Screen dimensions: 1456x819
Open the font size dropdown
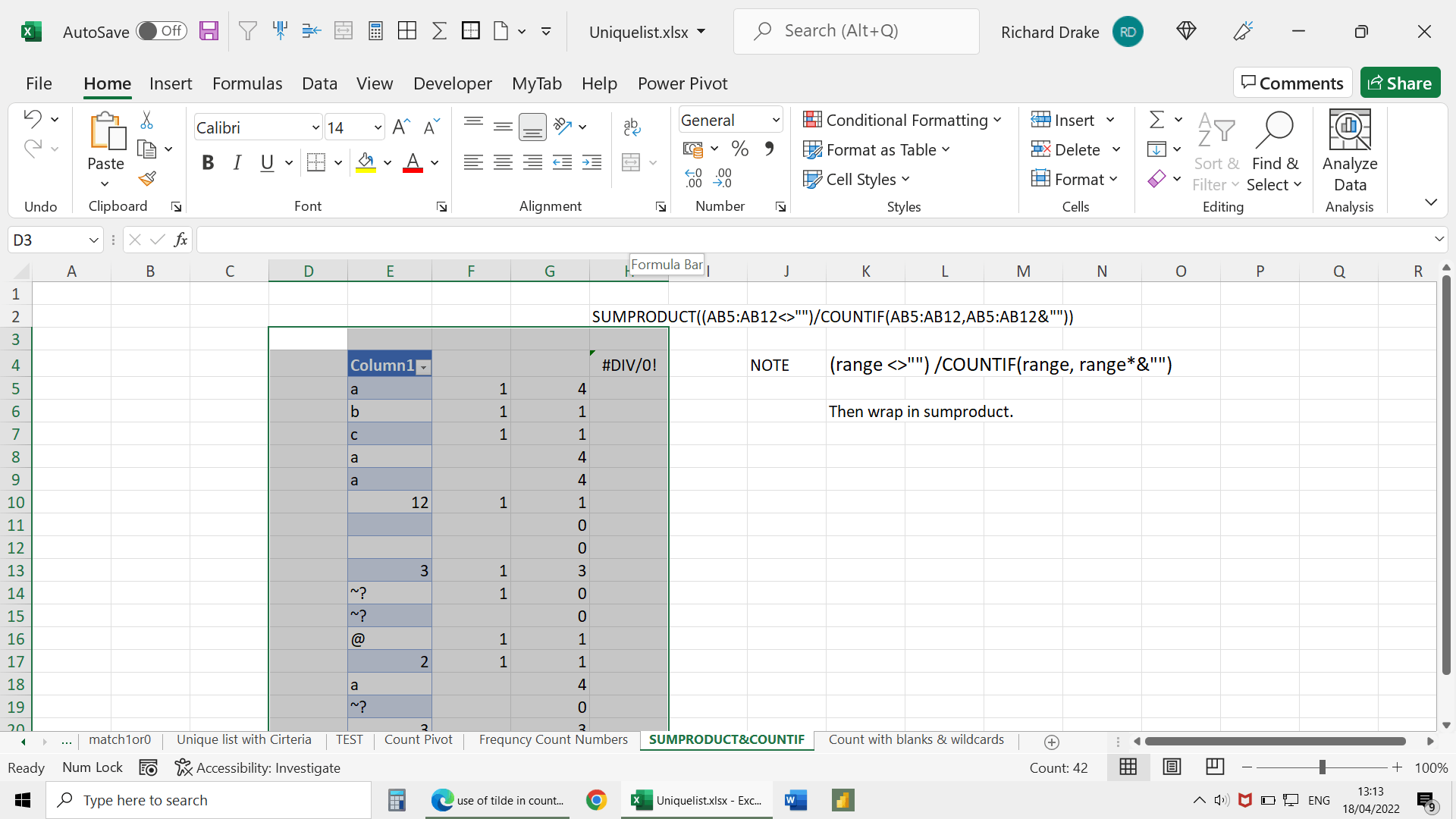[377, 127]
